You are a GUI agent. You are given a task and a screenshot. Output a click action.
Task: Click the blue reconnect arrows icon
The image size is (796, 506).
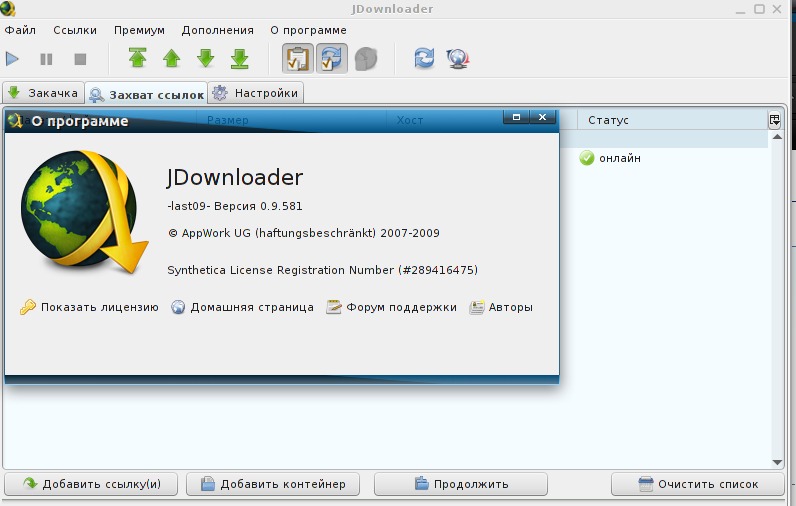424,58
